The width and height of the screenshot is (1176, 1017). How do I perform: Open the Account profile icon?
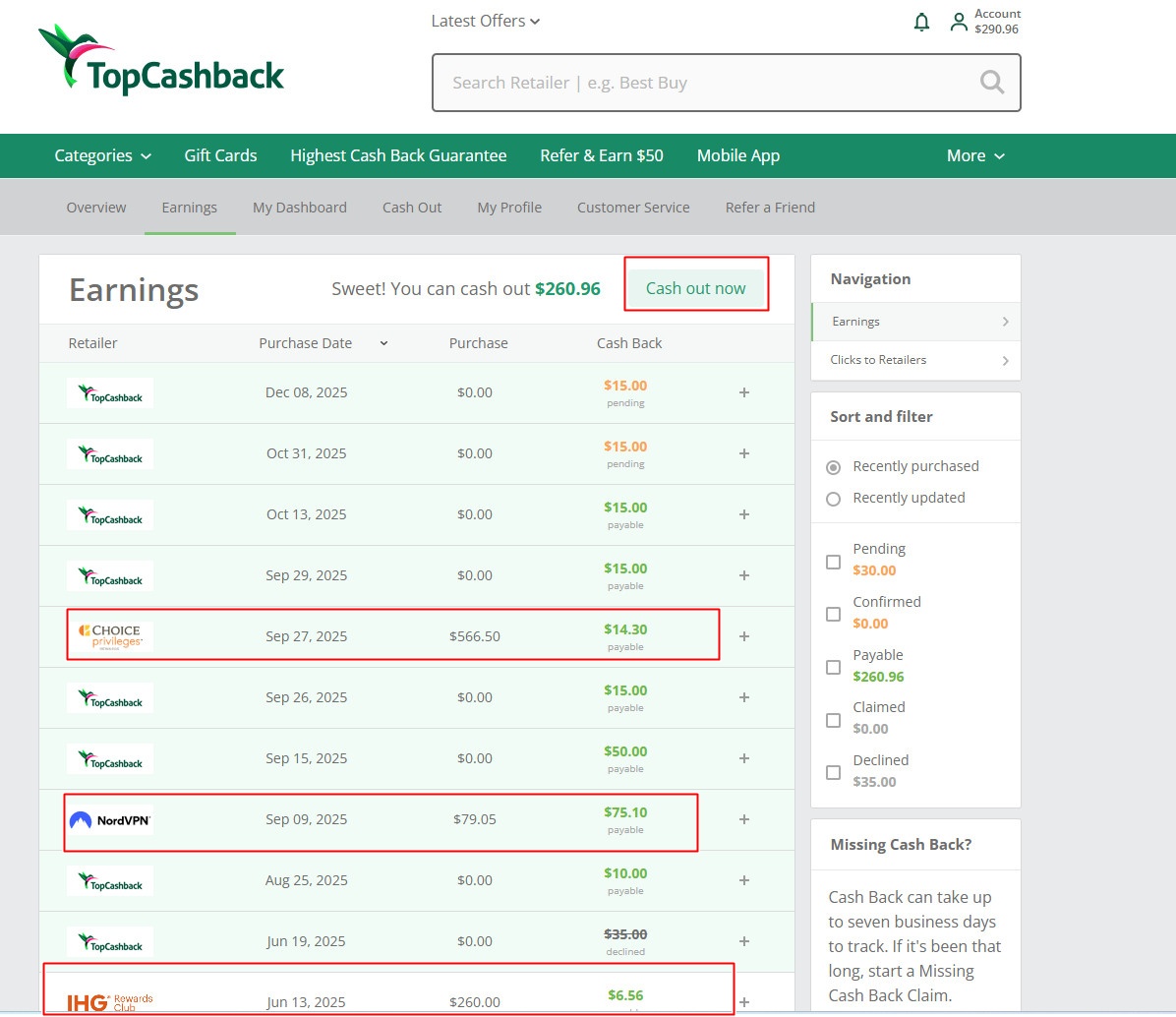(959, 22)
